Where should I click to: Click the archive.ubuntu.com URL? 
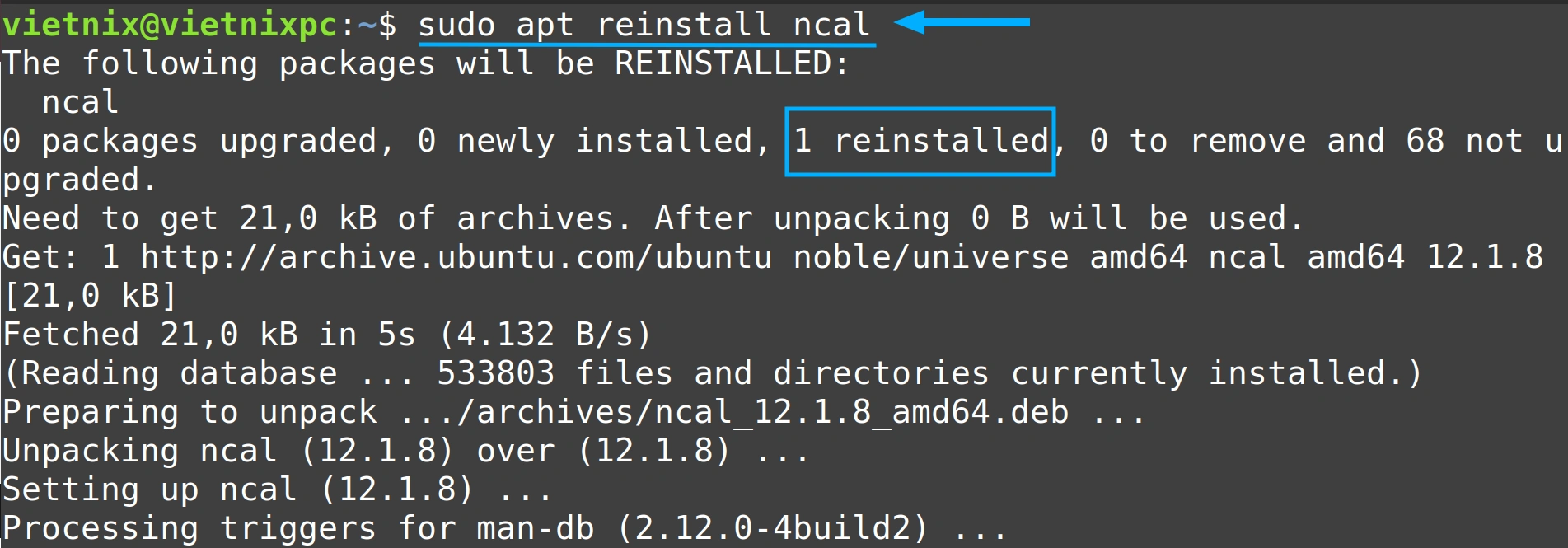tap(456, 257)
